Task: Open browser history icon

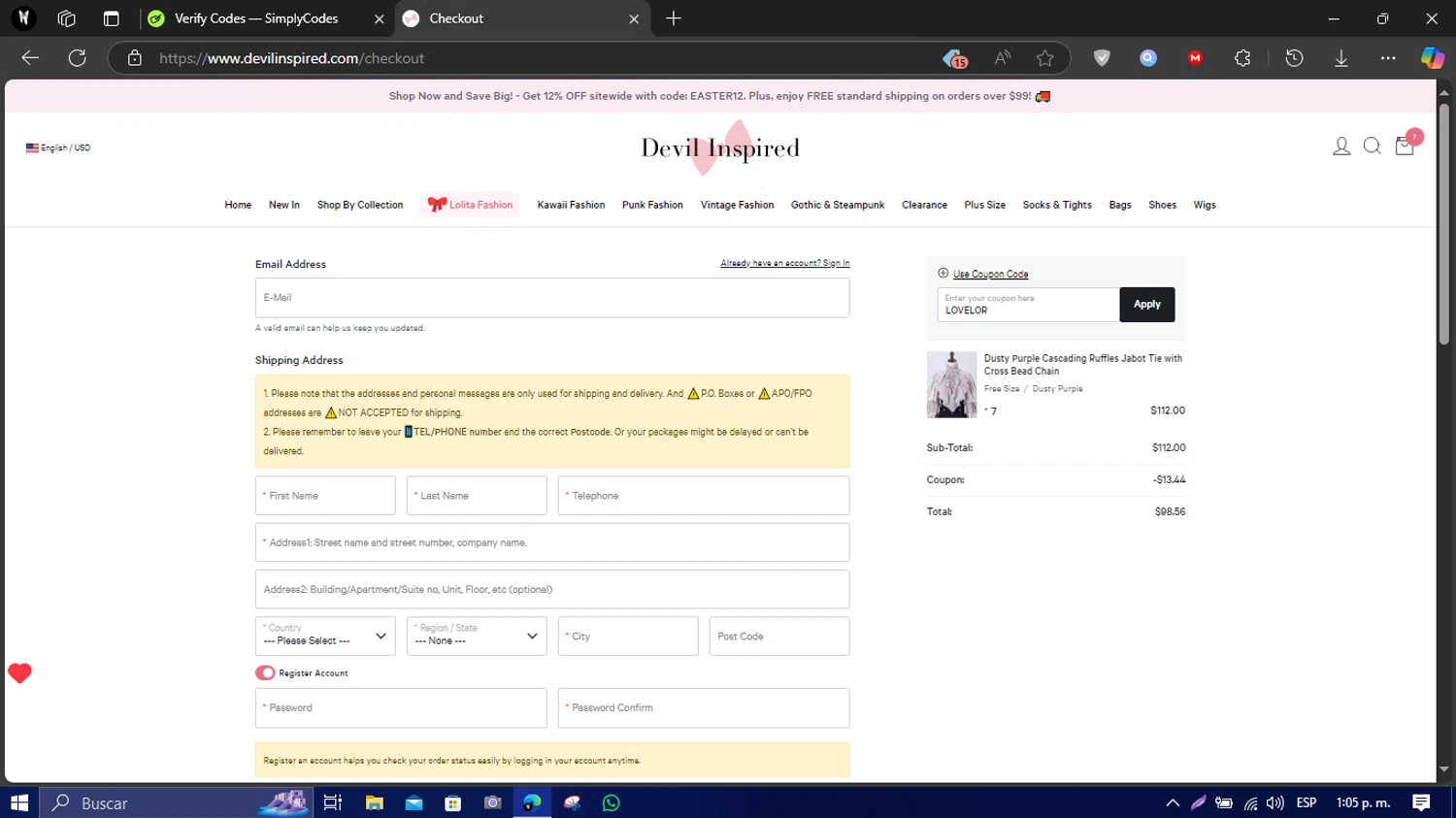Action: pyautogui.click(x=1294, y=58)
